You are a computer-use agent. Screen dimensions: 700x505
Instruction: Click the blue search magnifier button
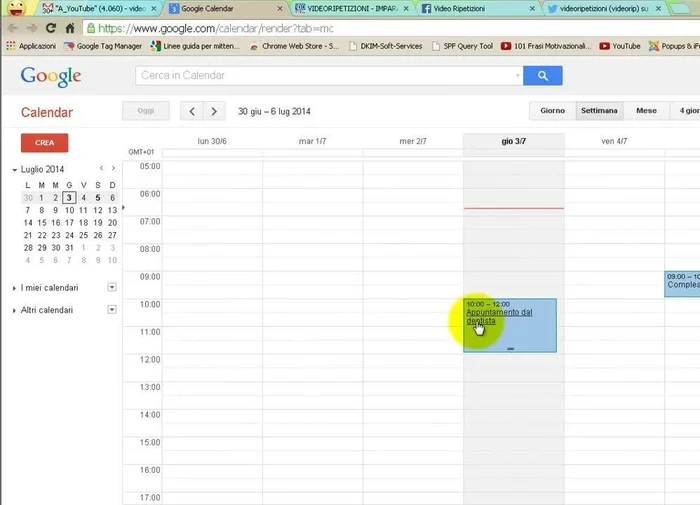(542, 76)
